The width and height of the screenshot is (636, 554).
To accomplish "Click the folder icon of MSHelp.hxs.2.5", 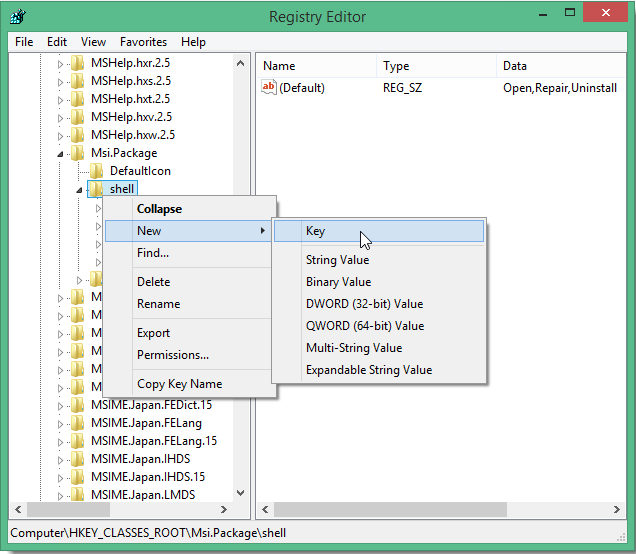I will [x=77, y=81].
